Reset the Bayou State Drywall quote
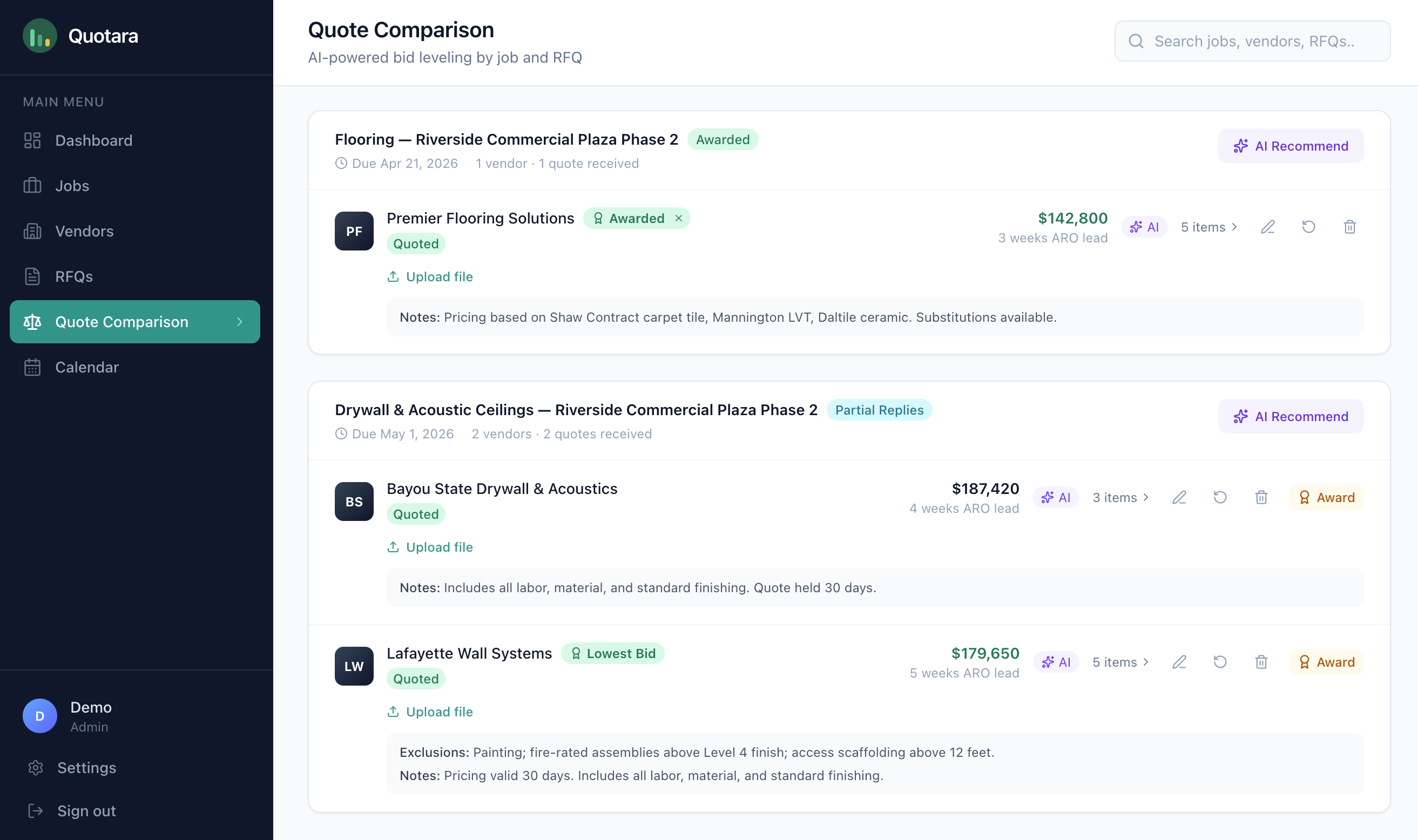 (x=1220, y=498)
